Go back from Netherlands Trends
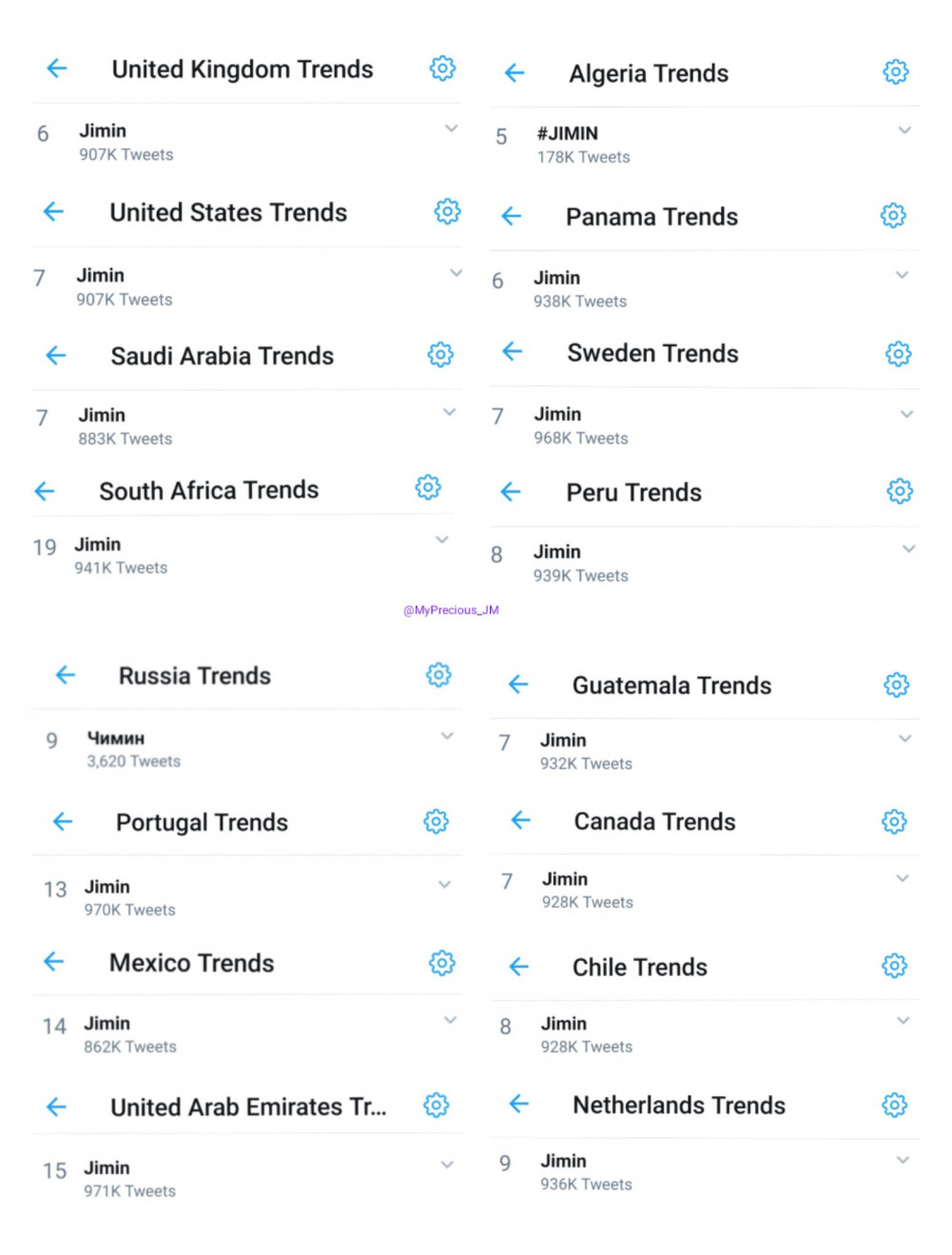Image resolution: width=952 pixels, height=1255 pixels. (519, 1104)
